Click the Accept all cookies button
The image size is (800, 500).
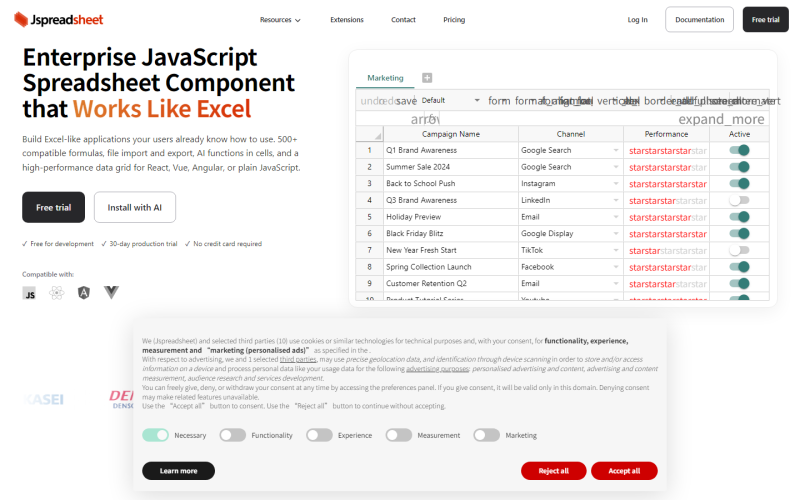coord(624,470)
